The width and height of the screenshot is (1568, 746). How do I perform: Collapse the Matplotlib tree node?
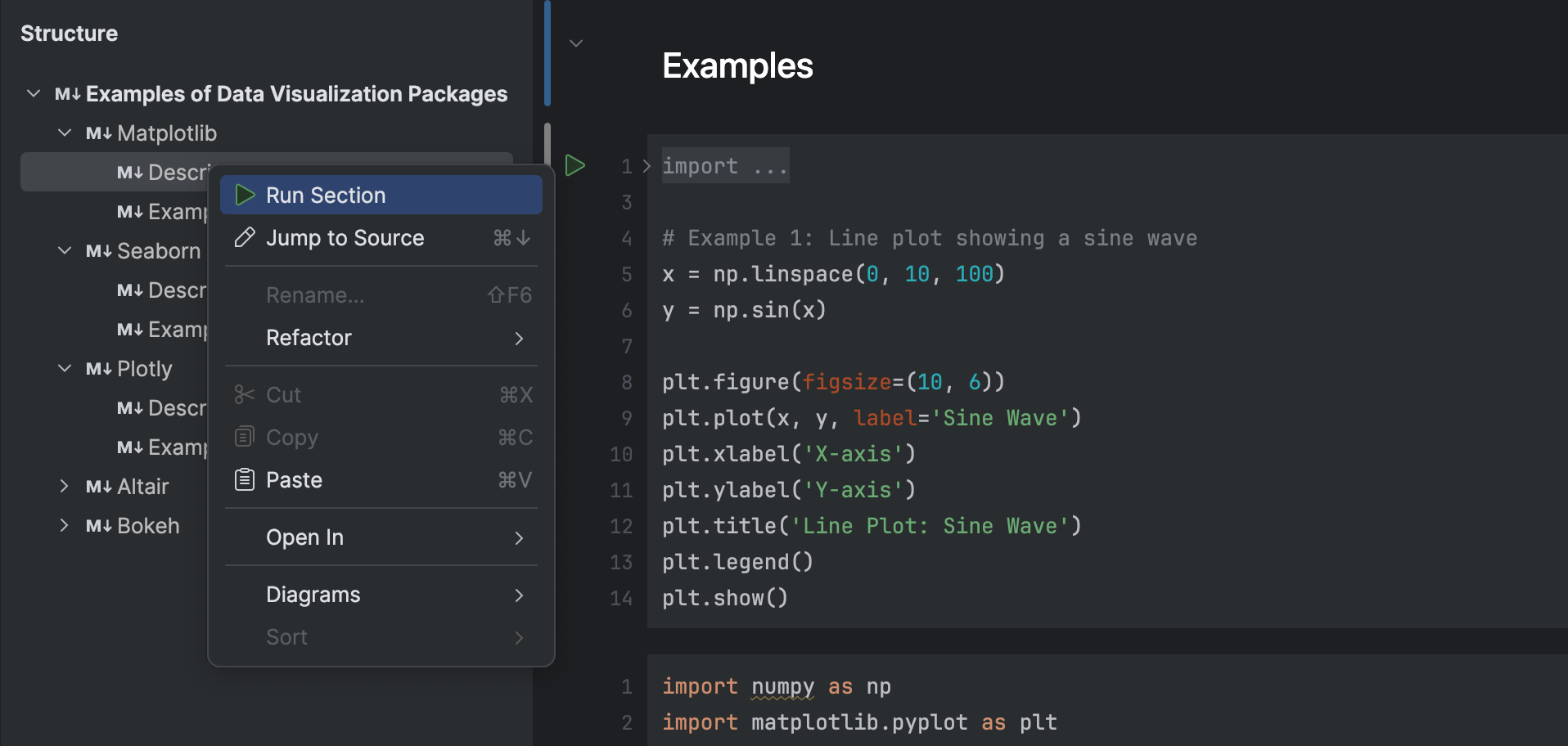tap(65, 133)
